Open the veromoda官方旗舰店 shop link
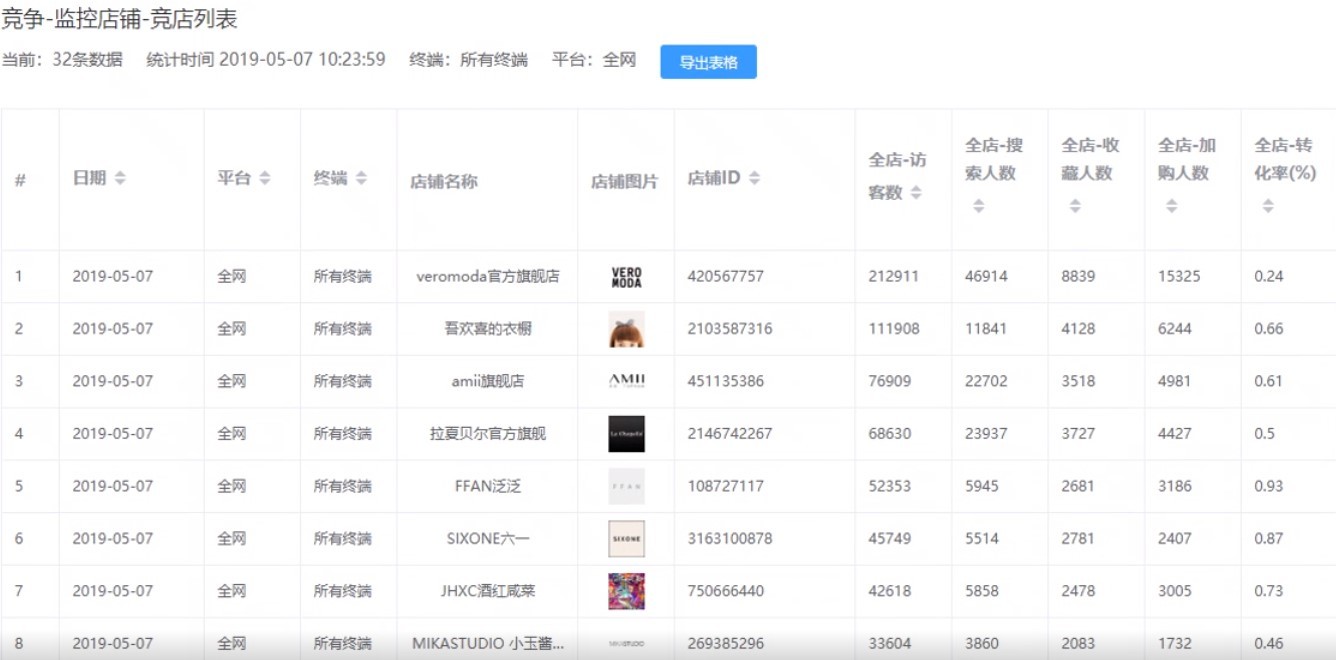1336x660 pixels. [486, 276]
